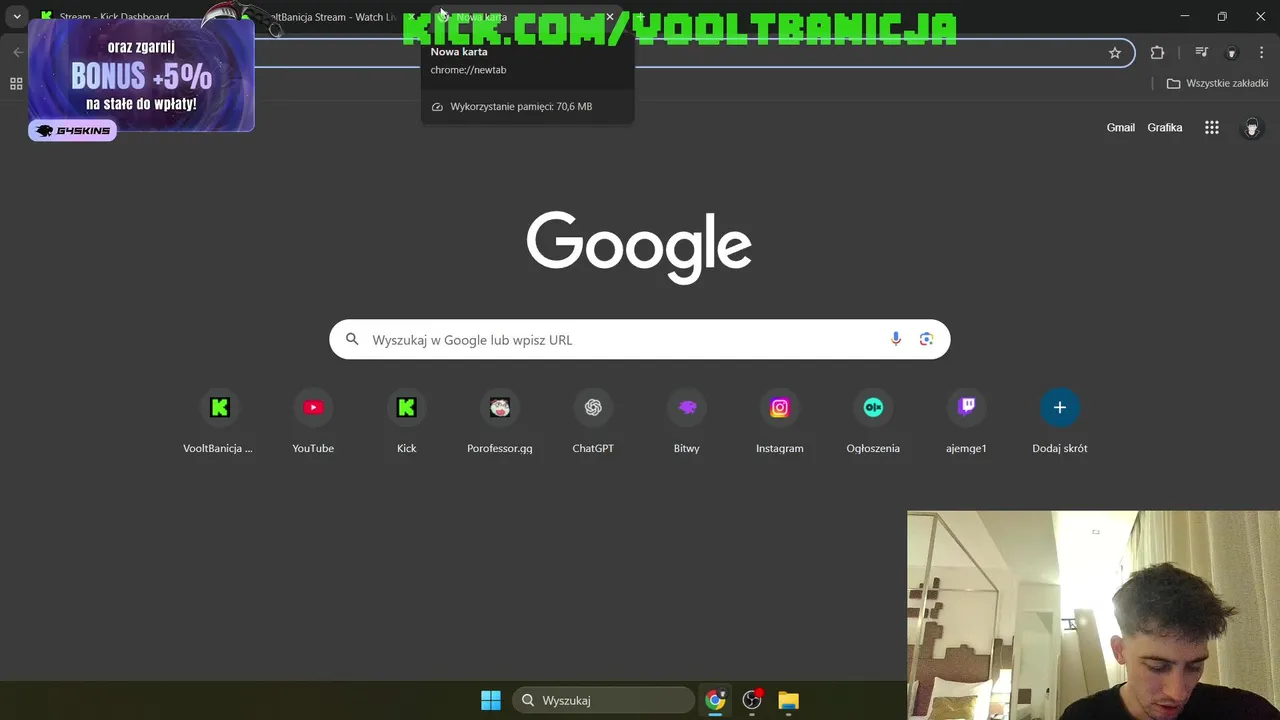
Task: Expand the tab search dropdown arrow
Action: tap(17, 16)
